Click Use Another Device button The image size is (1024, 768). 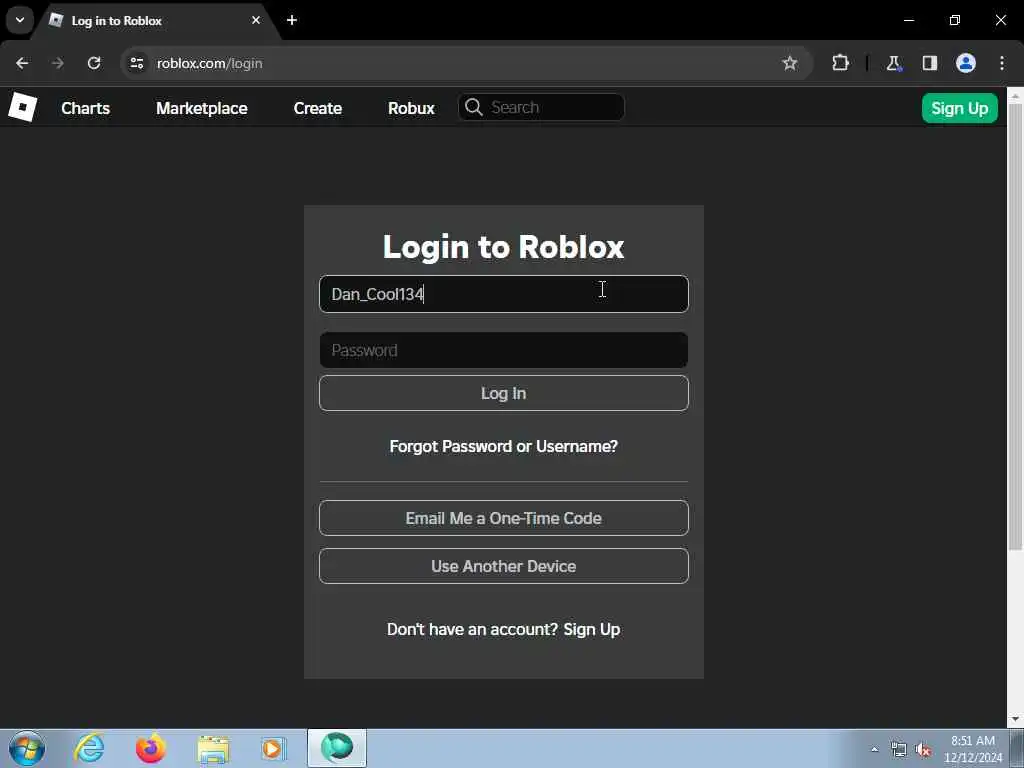(504, 566)
